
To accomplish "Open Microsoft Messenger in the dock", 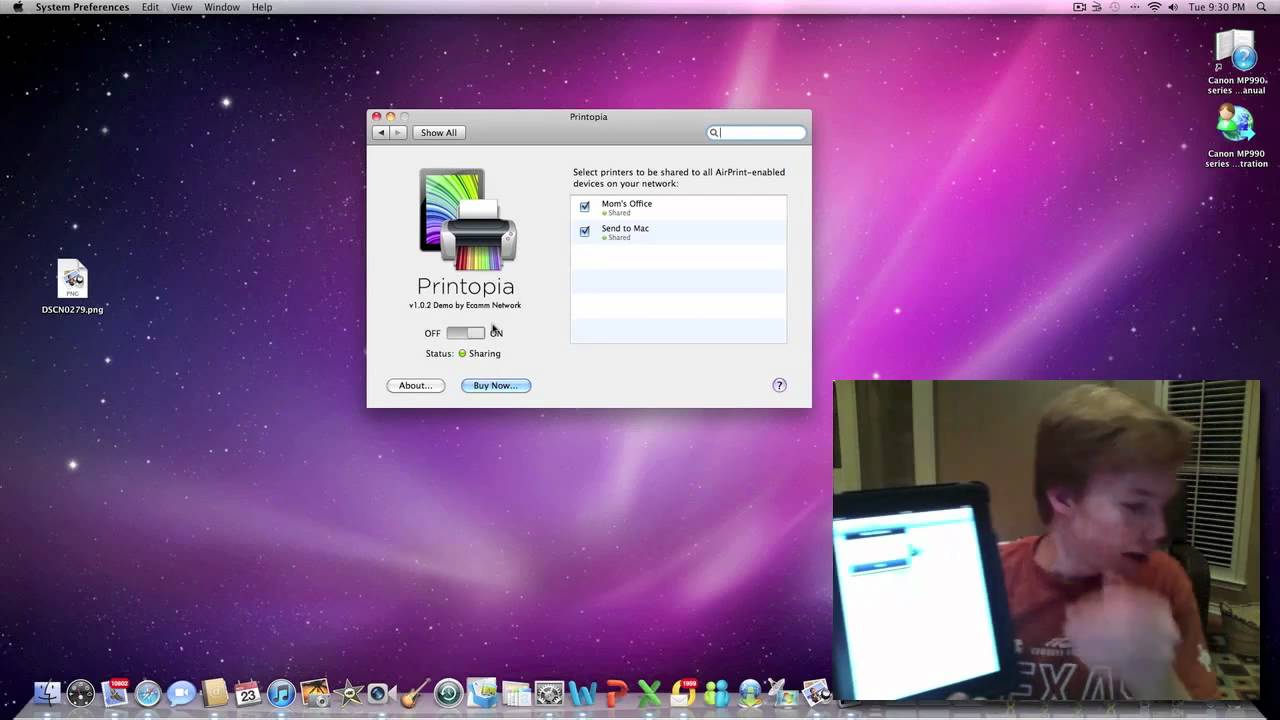I will (x=717, y=692).
